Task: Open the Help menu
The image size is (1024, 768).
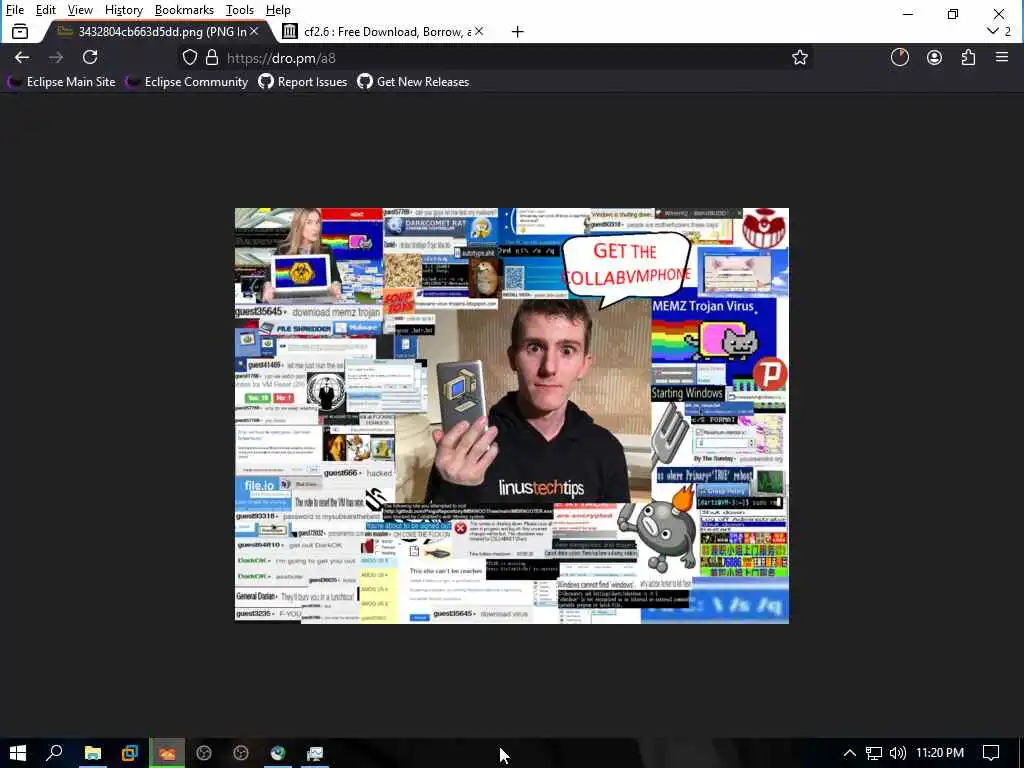Action: pos(278,10)
